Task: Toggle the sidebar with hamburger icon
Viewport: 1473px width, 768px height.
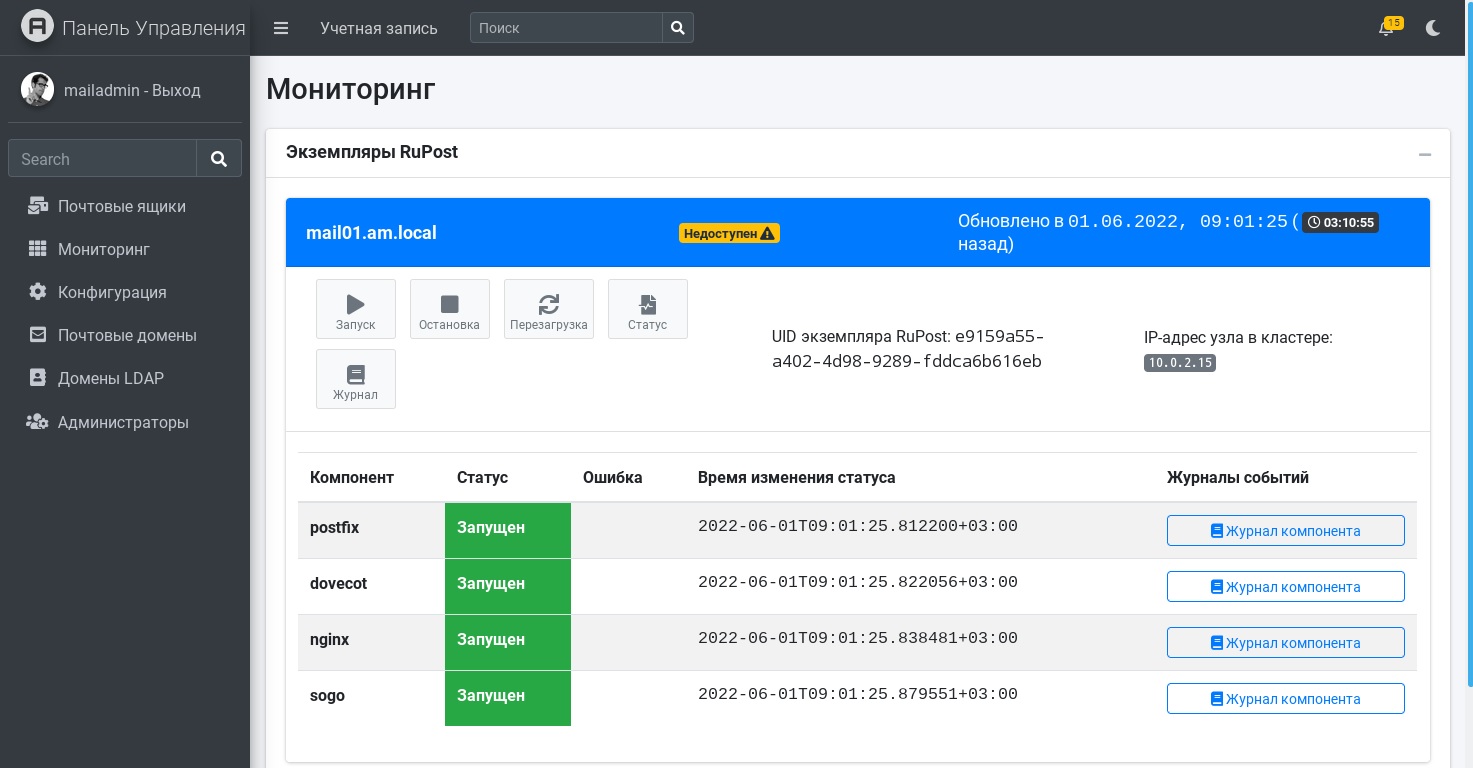Action: [281, 28]
